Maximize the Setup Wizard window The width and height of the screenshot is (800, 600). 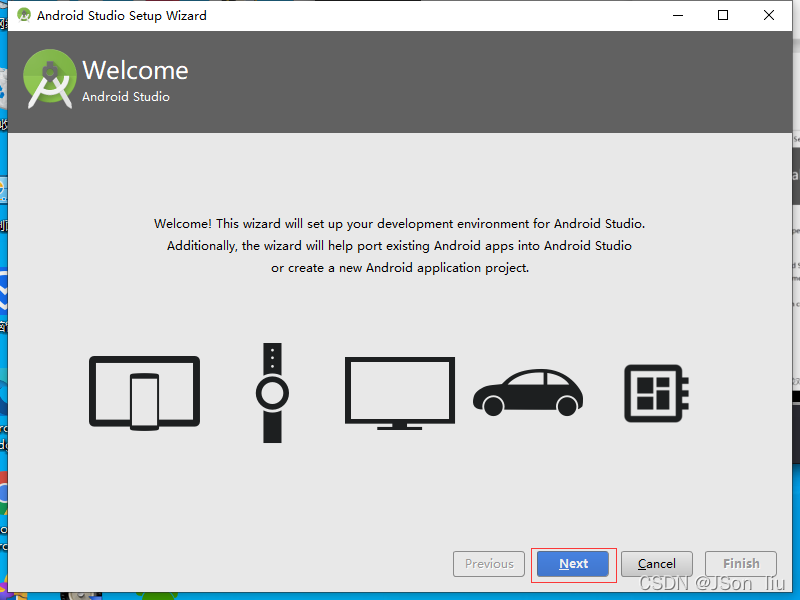(723, 15)
